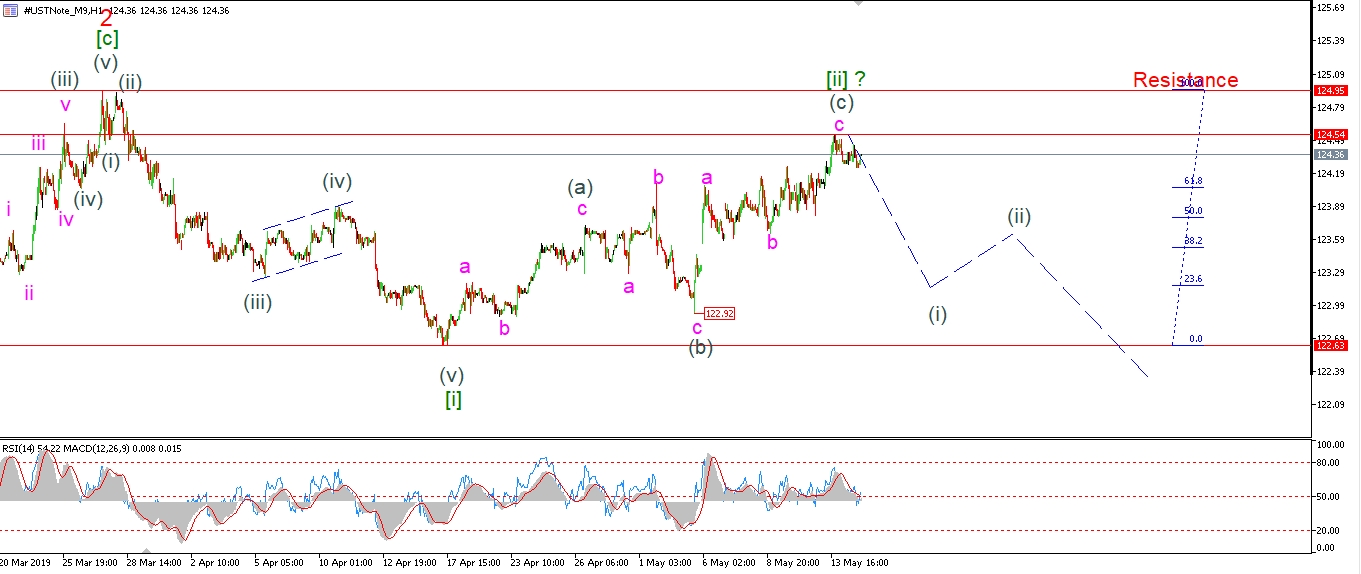
Task: Click the gray (b) wave label
Action: point(700,348)
